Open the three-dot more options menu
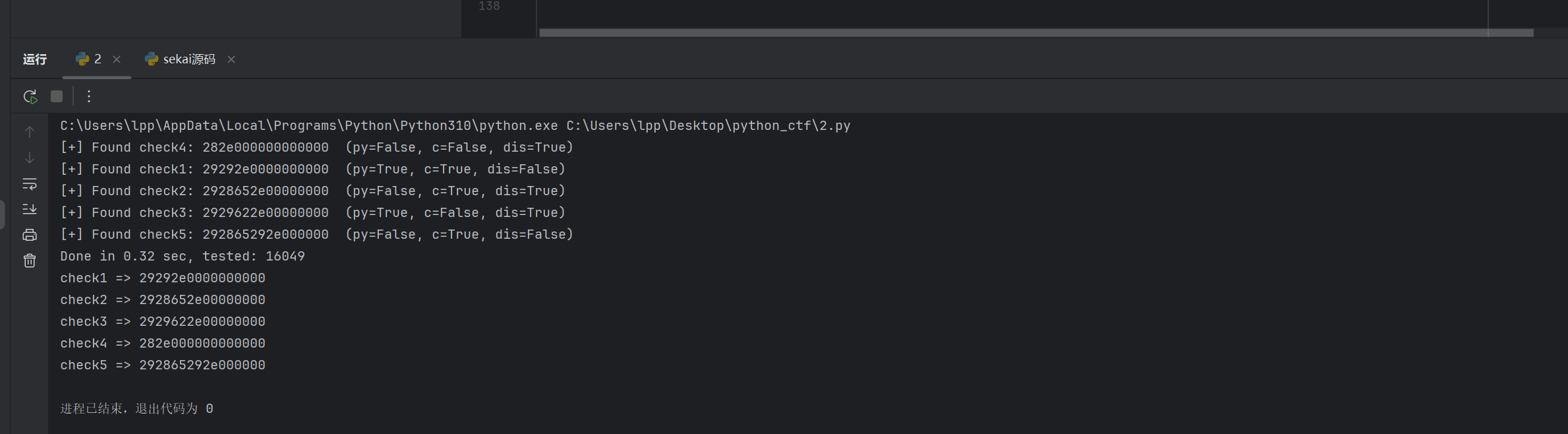 pos(89,97)
